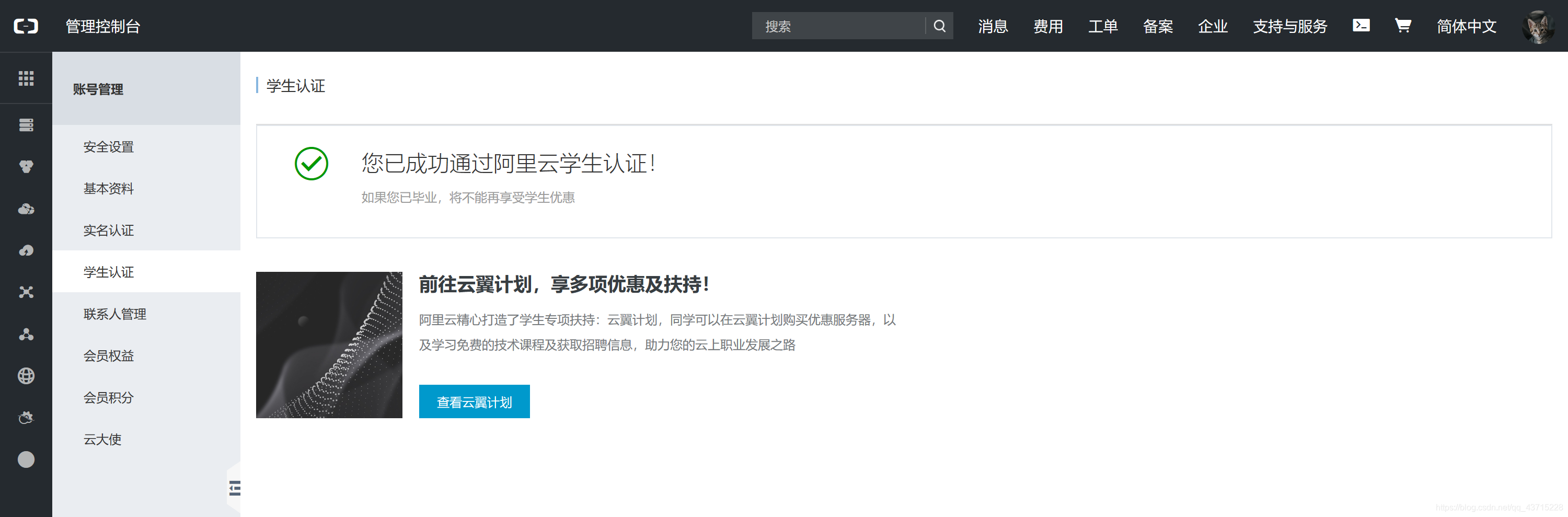Select 实名认证 in account menu

tap(146, 230)
